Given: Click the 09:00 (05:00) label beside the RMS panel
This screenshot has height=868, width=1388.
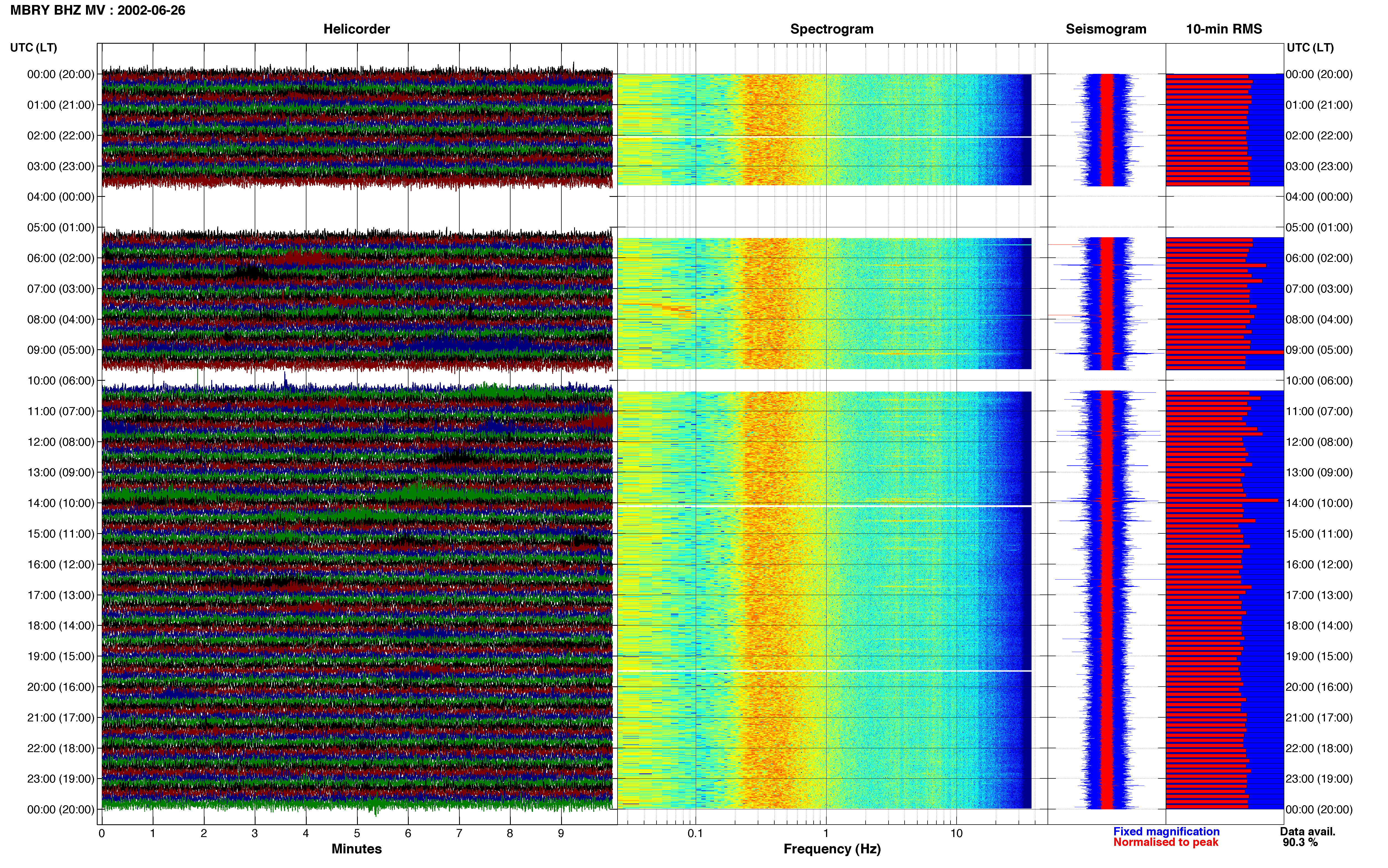Looking at the screenshot, I should point(1319,350).
